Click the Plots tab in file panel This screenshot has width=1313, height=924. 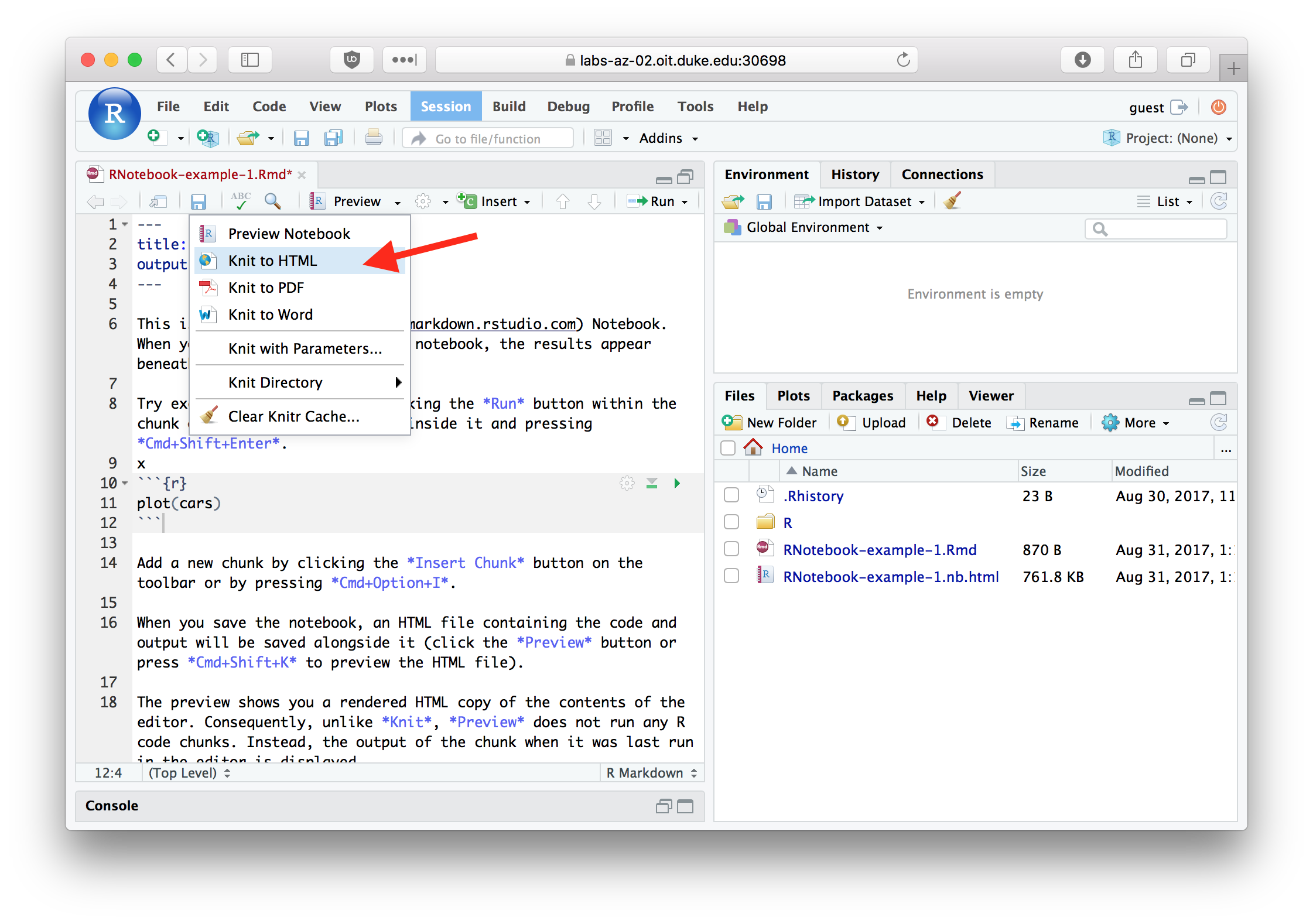tap(793, 395)
